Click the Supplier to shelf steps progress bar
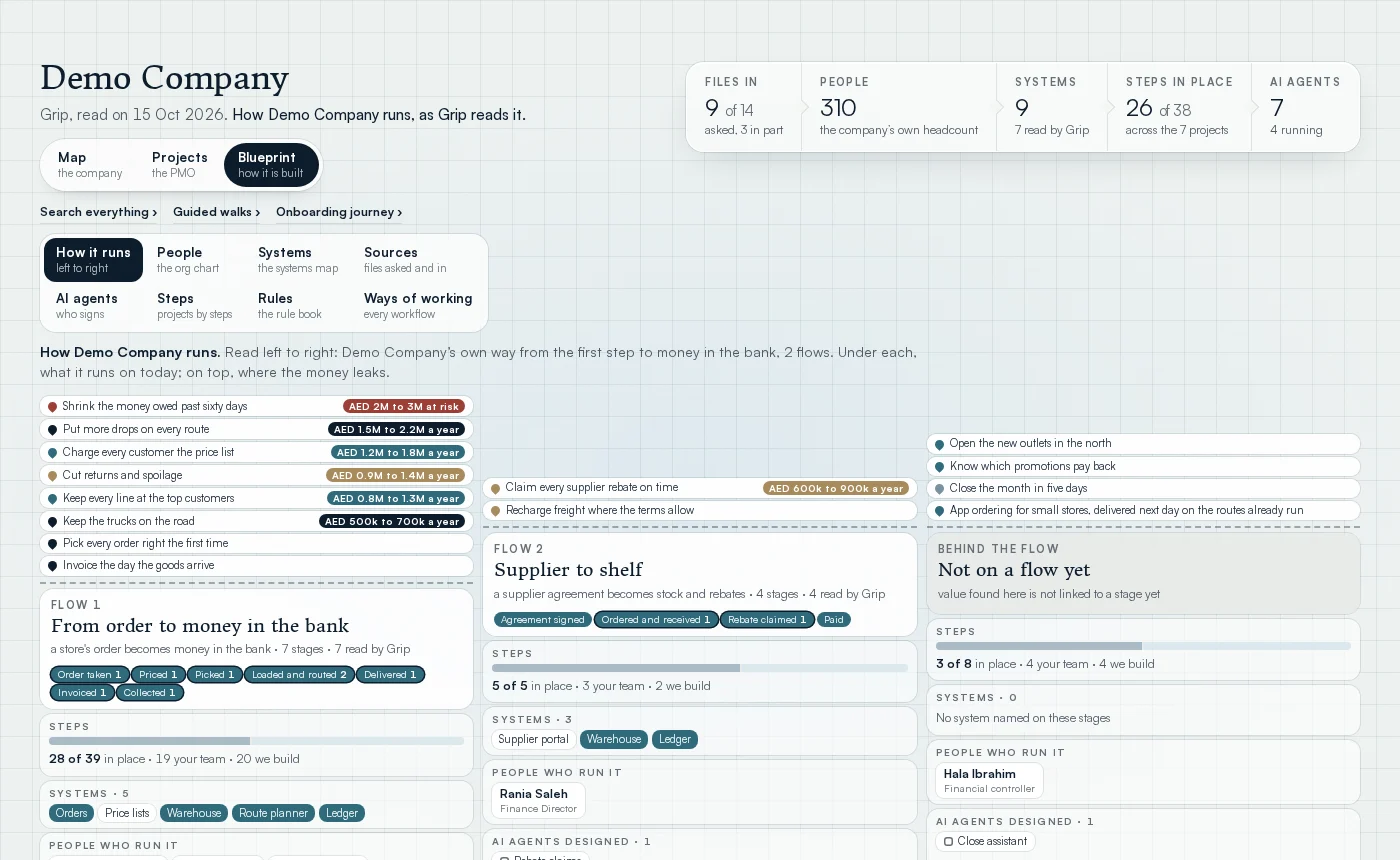Screen dimensions: 1400x860 click(700, 668)
